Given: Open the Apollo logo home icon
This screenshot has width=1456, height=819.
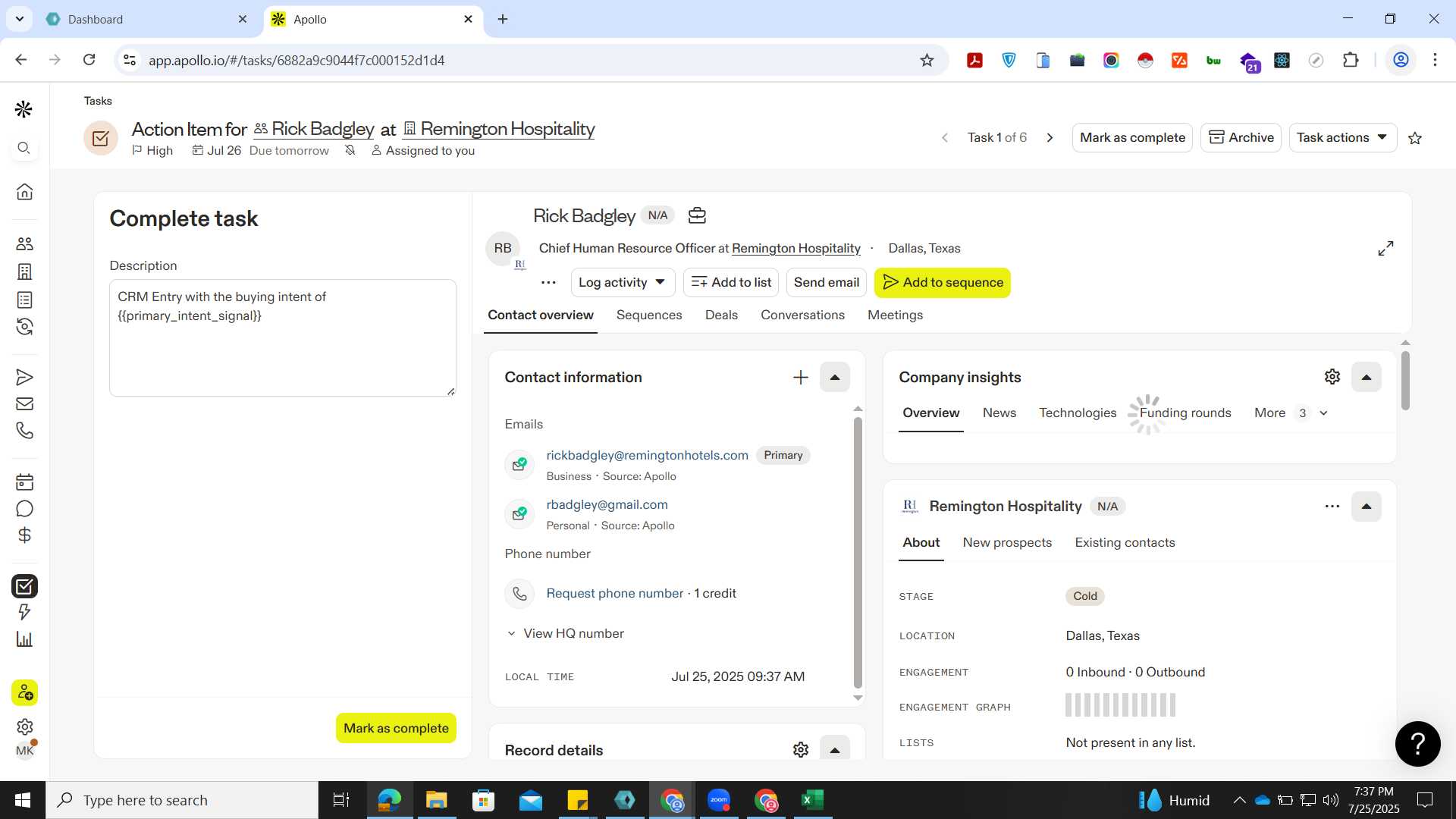Looking at the screenshot, I should 24,109.
